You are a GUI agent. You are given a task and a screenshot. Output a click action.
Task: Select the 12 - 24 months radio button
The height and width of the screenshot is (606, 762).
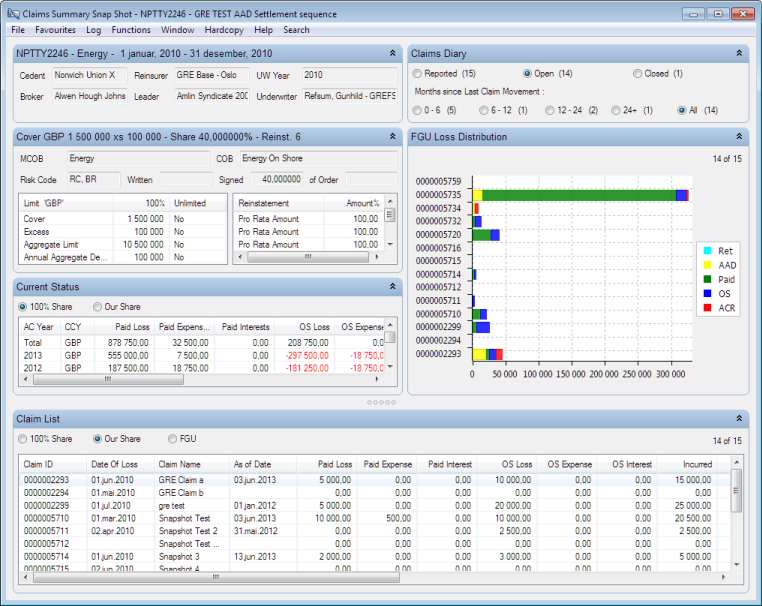click(x=550, y=110)
